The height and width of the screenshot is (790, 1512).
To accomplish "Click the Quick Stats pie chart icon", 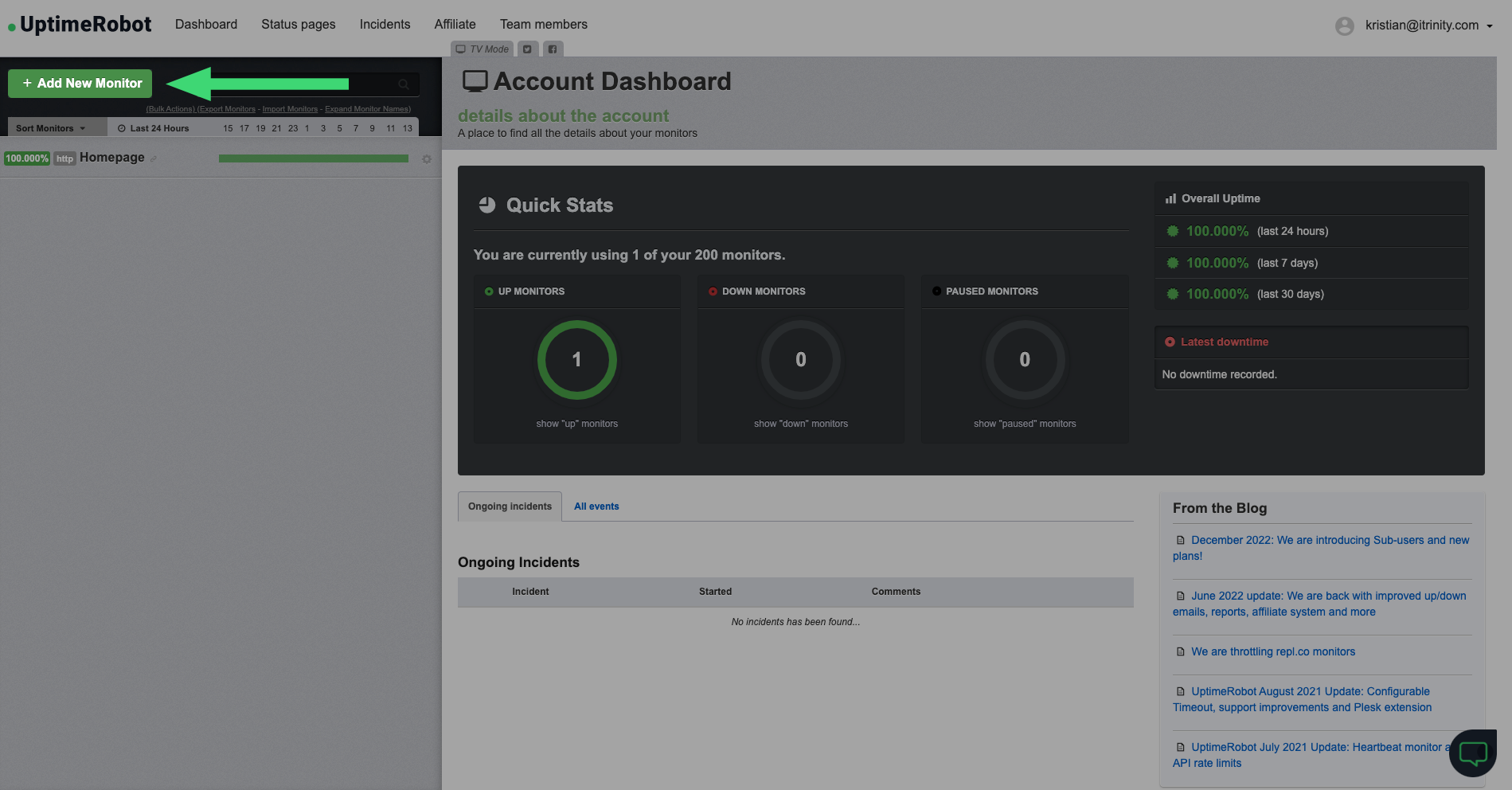I will click(x=487, y=205).
